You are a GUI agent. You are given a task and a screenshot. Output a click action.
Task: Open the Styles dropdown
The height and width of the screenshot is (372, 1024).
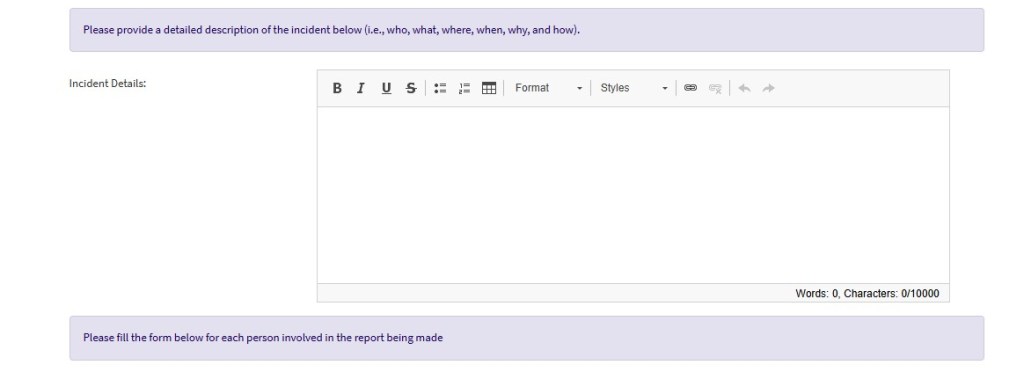pyautogui.click(x=633, y=88)
